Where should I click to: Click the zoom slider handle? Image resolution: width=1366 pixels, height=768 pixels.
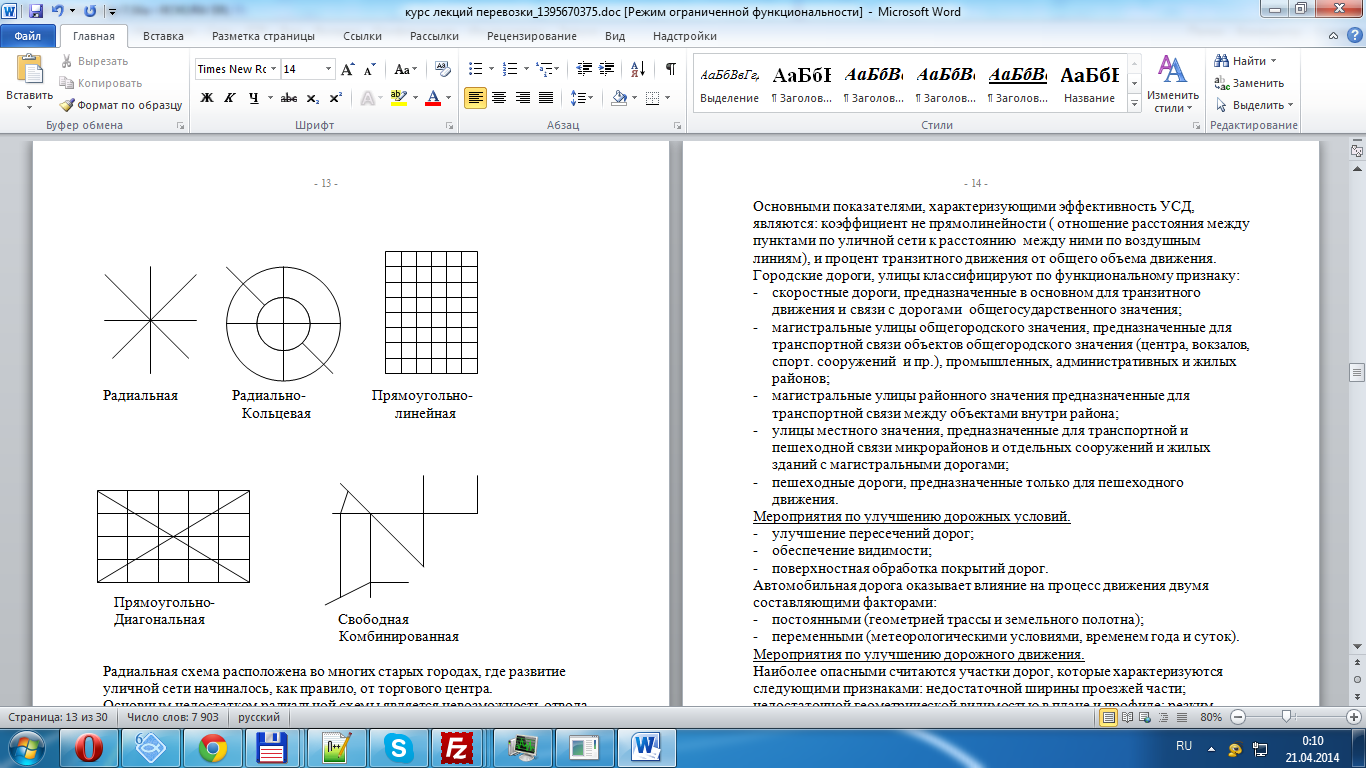1288,717
